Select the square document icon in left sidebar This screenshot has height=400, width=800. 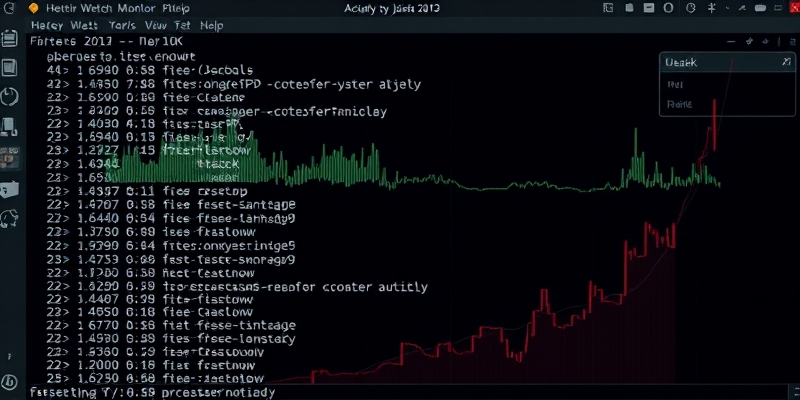10,67
